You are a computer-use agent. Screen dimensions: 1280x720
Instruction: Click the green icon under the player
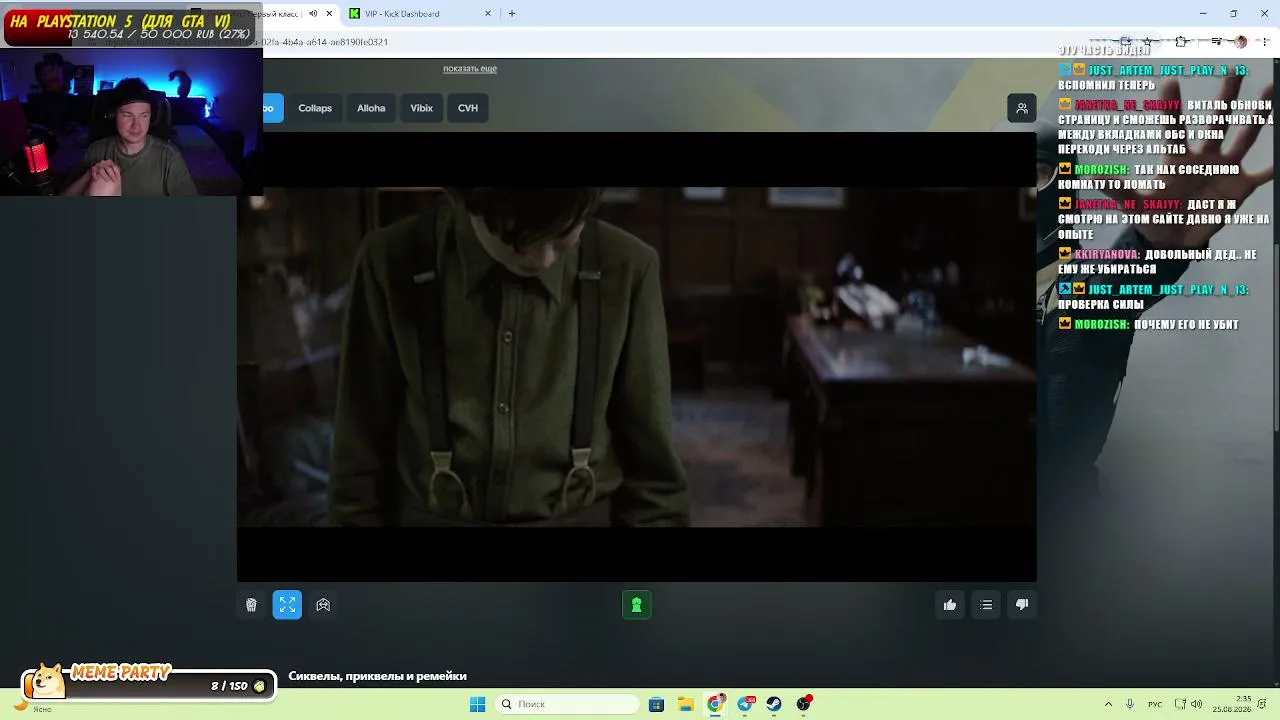click(x=637, y=605)
